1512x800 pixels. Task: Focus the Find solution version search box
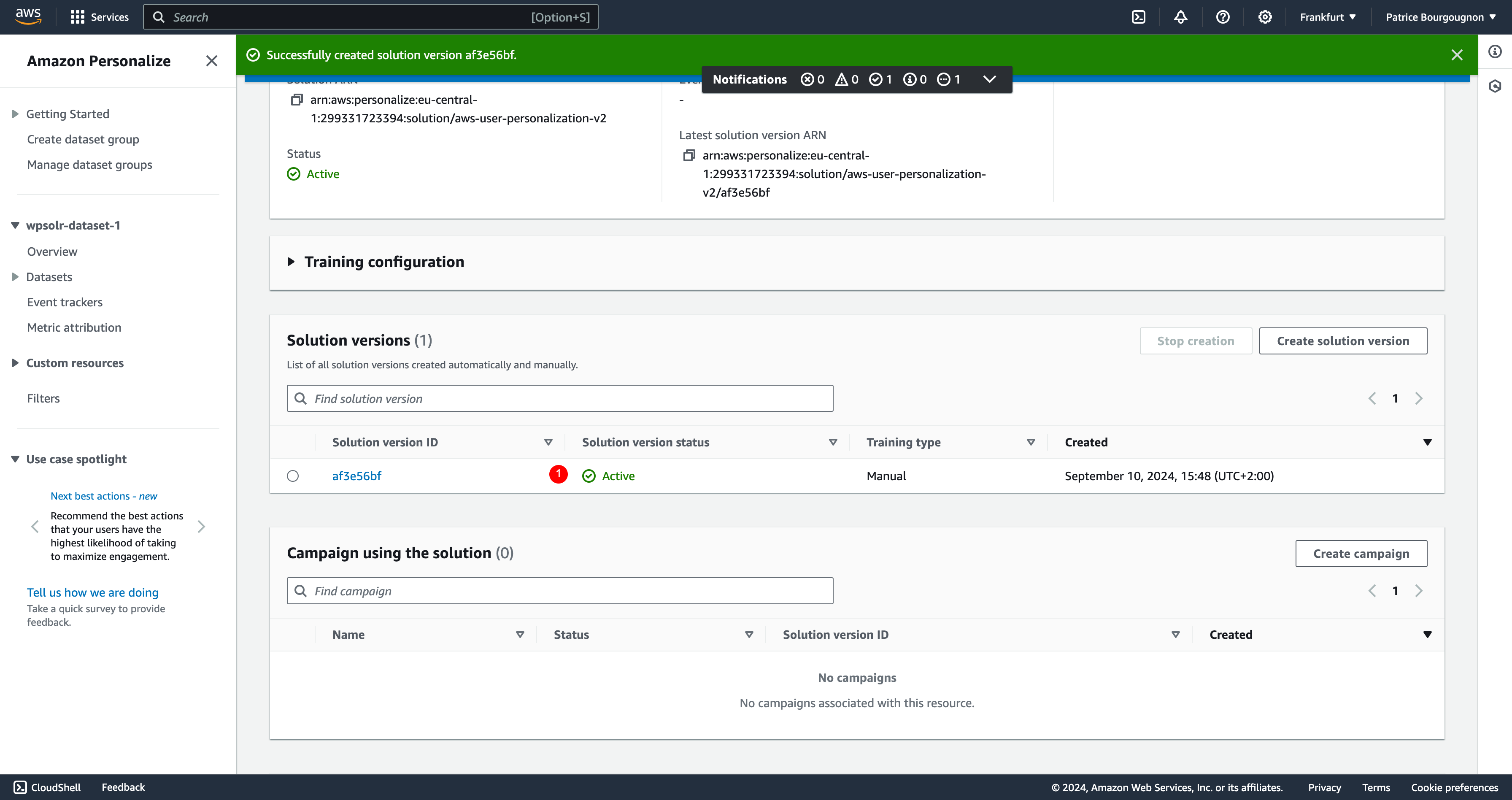(560, 399)
